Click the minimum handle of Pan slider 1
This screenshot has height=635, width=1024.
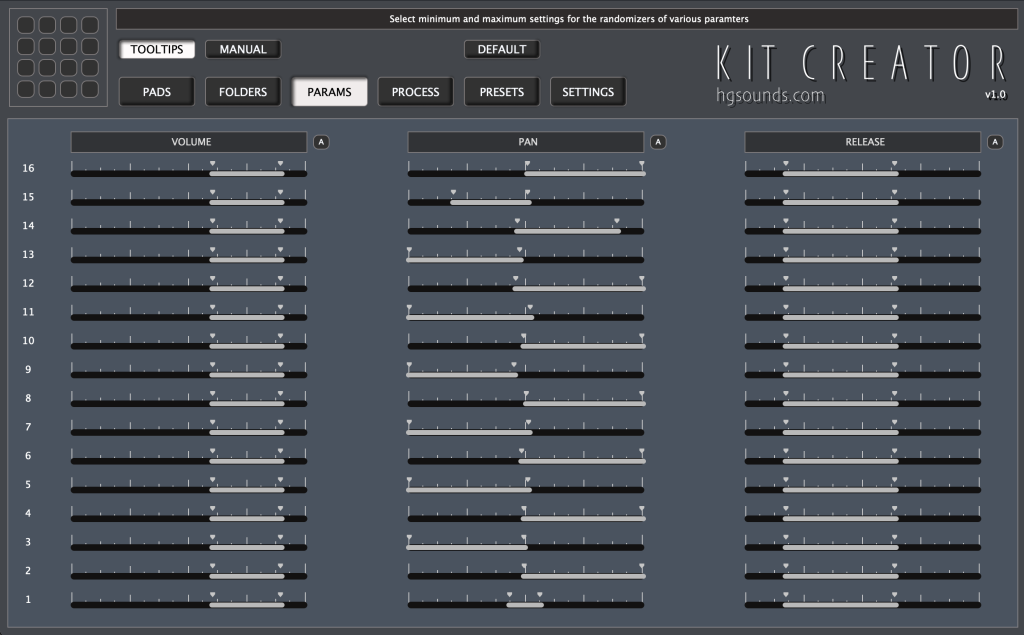(509, 595)
